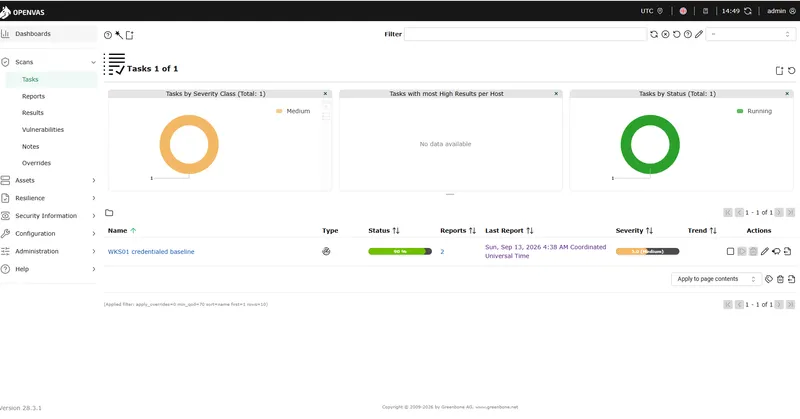This screenshot has height=419, width=800.
Task: Open the document icon in top bar
Action: pyautogui.click(x=705, y=11)
